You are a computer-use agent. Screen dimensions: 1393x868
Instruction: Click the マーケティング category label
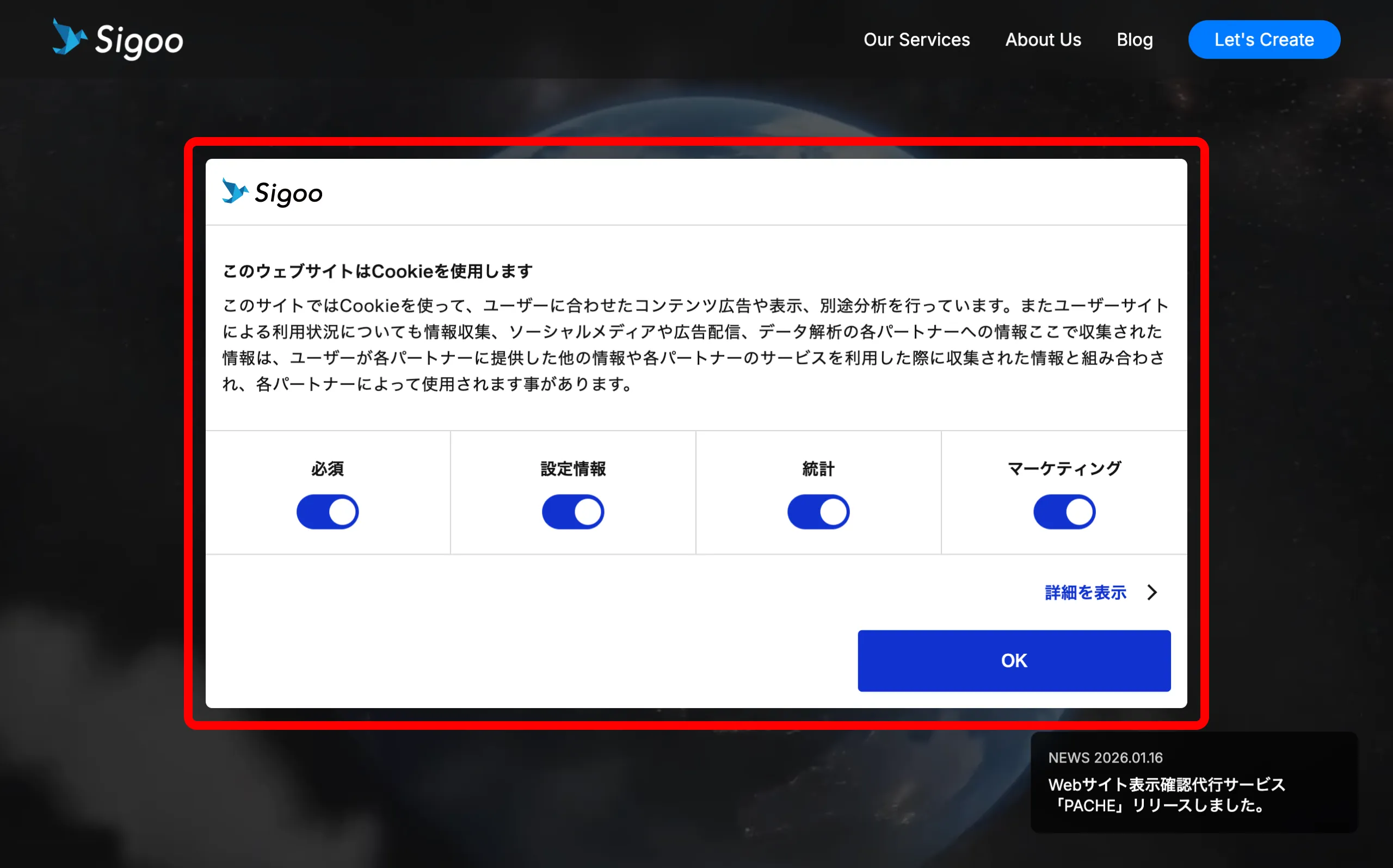[x=1064, y=469]
